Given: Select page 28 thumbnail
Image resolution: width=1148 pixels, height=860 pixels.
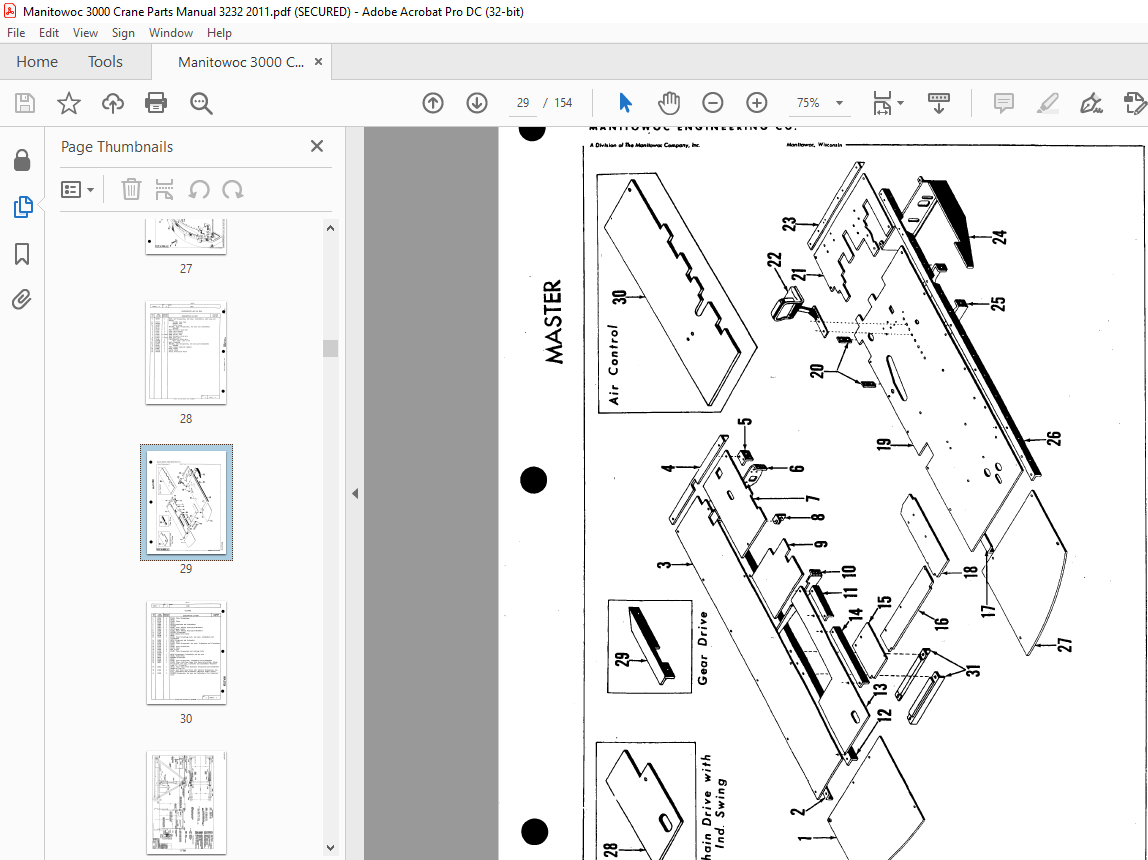Looking at the screenshot, I should click(186, 353).
